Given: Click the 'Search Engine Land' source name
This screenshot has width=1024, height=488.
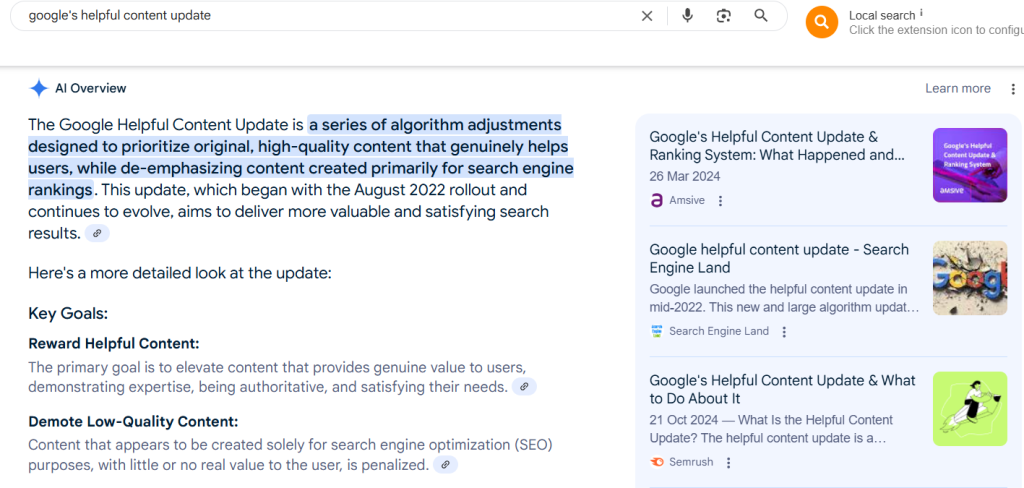Looking at the screenshot, I should pos(719,331).
